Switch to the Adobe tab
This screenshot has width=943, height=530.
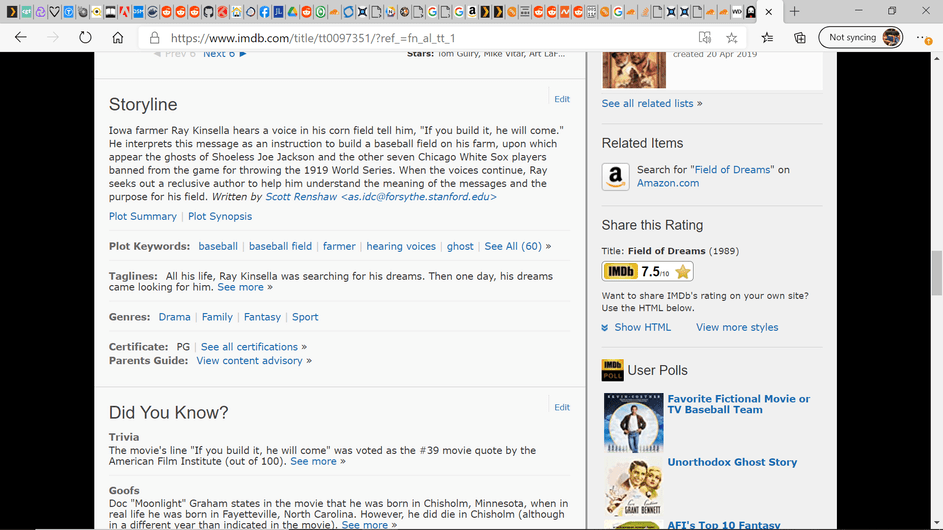click(124, 11)
